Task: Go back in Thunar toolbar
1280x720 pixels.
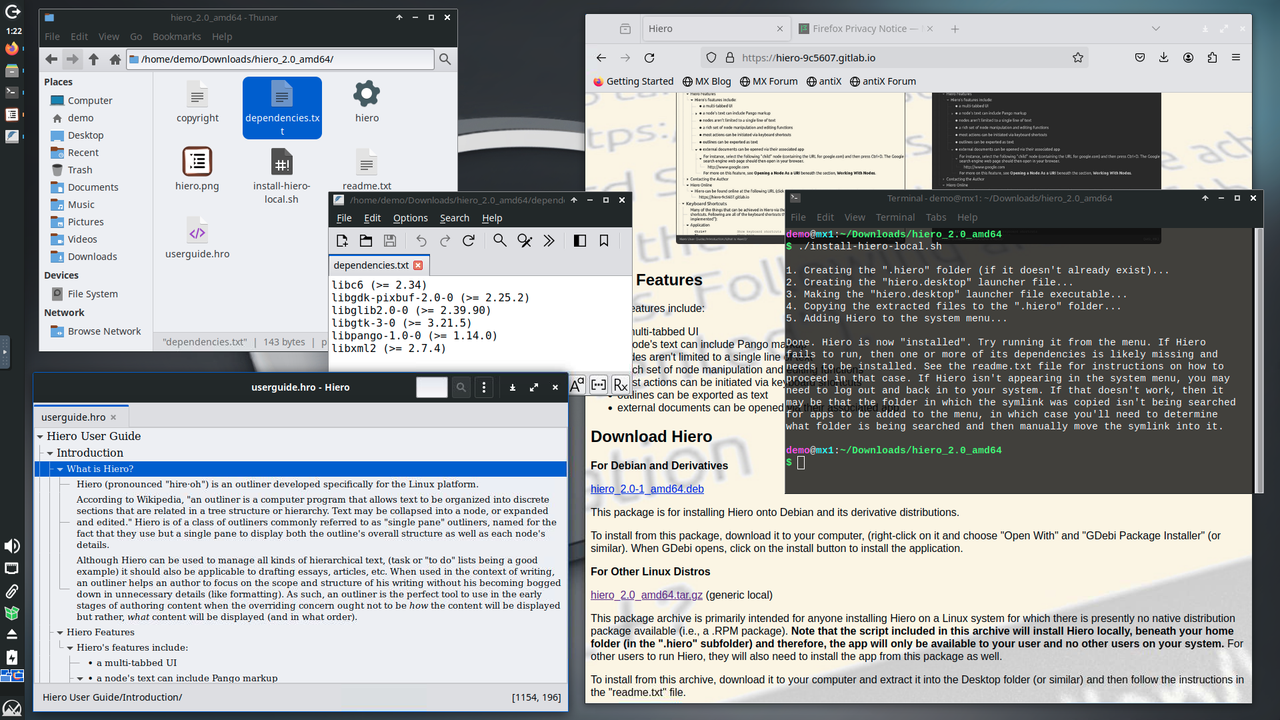Action: coord(49,59)
